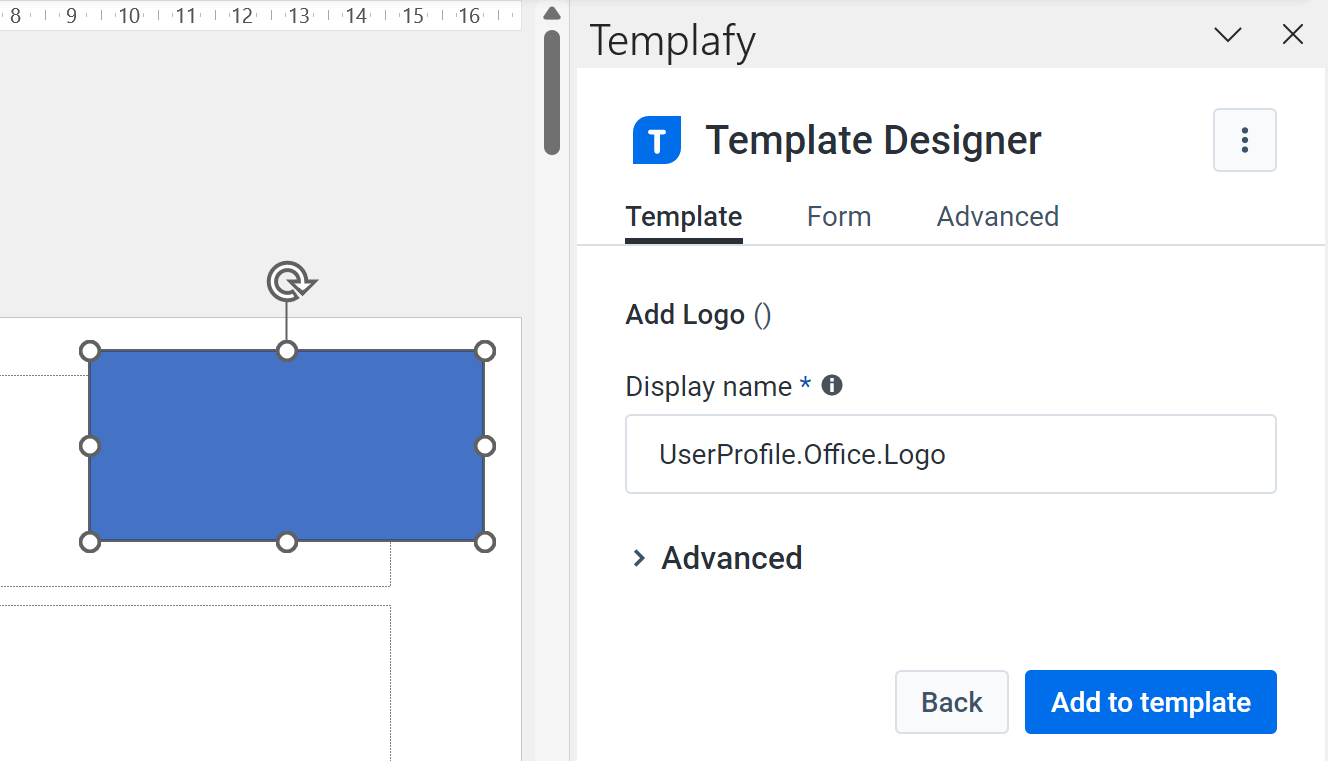
Task: Select the blue rectangle shape
Action: pyautogui.click(x=287, y=446)
